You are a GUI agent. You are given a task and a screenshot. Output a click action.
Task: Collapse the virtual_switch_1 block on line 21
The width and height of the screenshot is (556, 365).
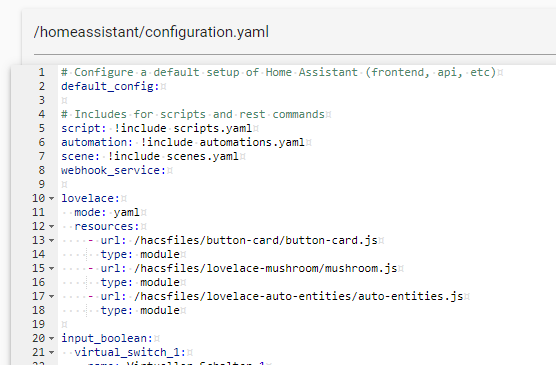click(x=52, y=353)
